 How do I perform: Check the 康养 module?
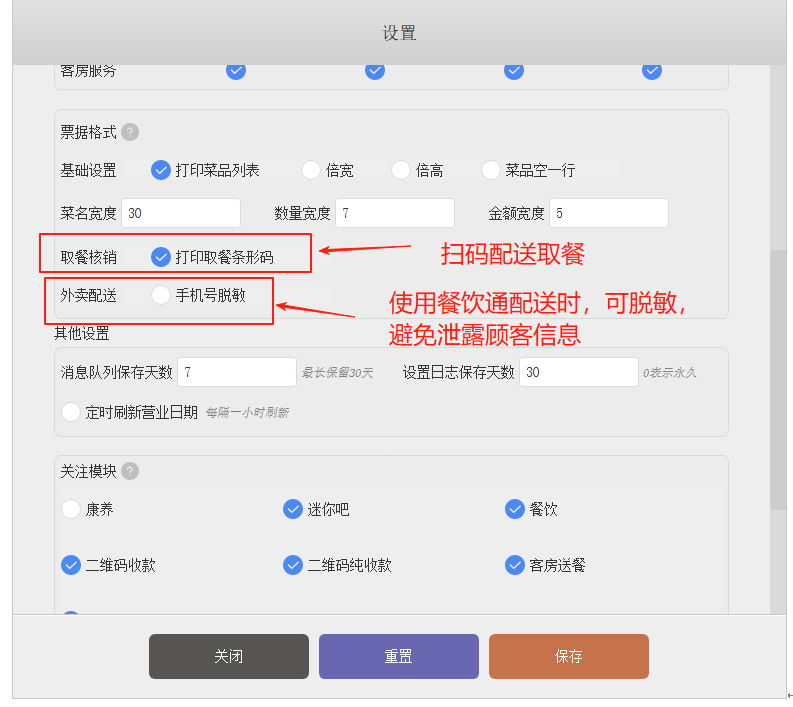tap(71, 509)
